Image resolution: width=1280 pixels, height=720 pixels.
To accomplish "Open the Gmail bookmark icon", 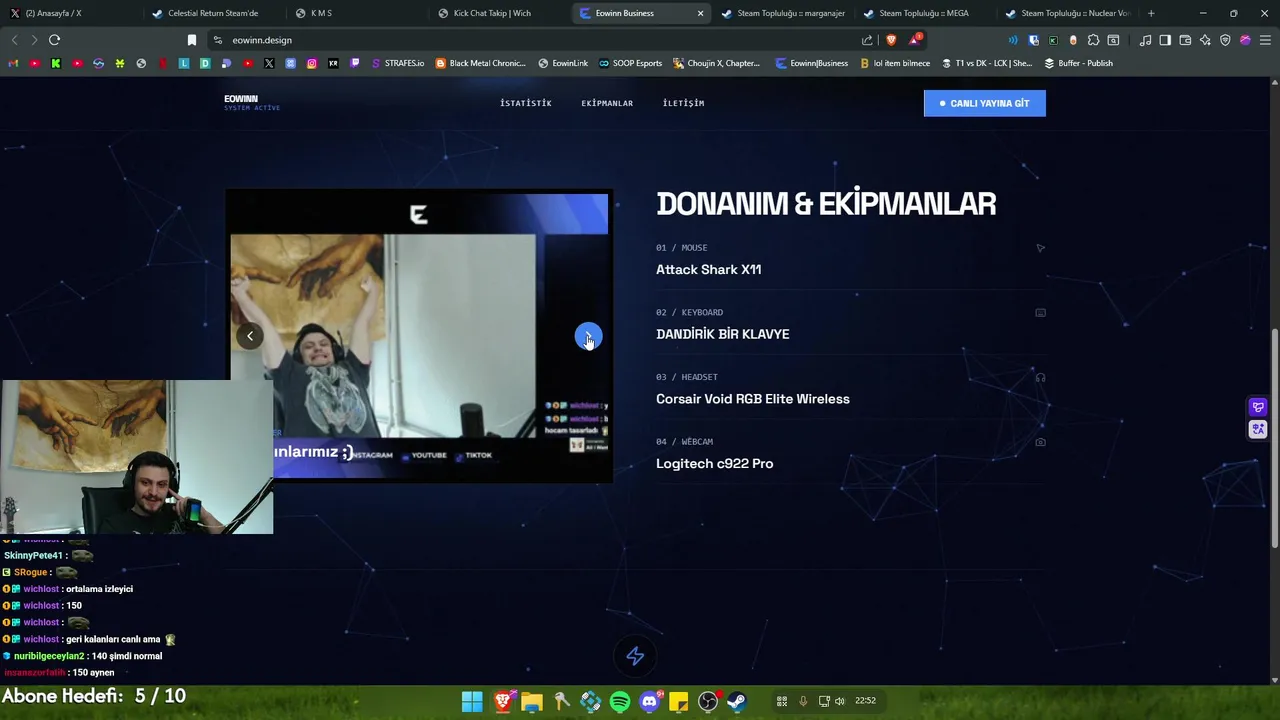I will (x=13, y=63).
